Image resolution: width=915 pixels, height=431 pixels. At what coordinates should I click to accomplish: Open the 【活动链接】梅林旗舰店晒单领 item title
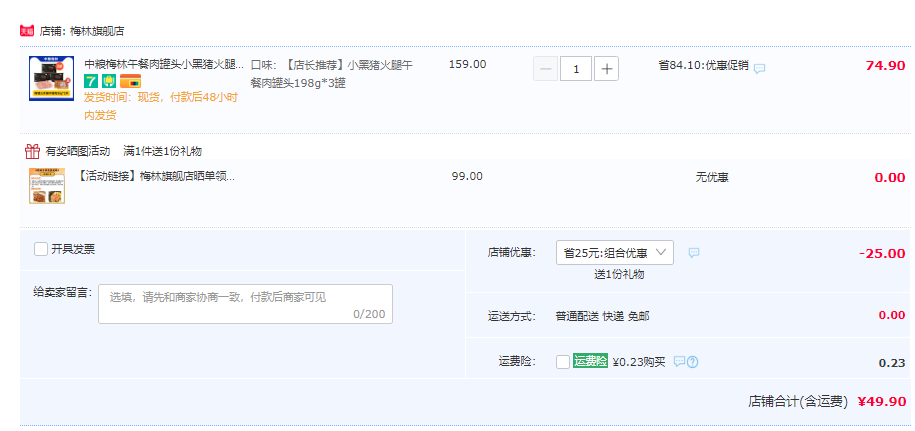[156, 176]
